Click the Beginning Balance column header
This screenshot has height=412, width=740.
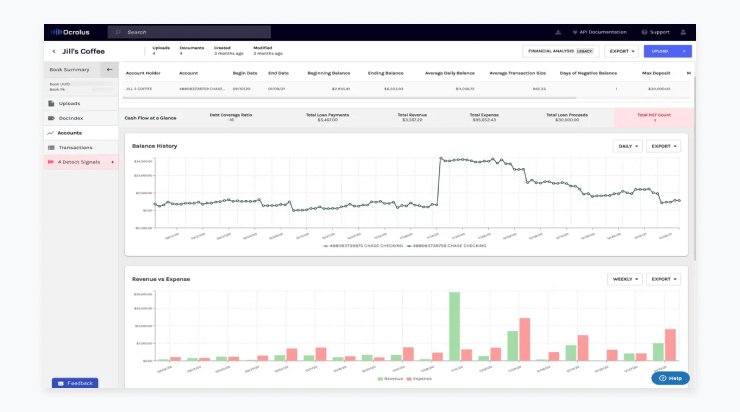(x=329, y=73)
